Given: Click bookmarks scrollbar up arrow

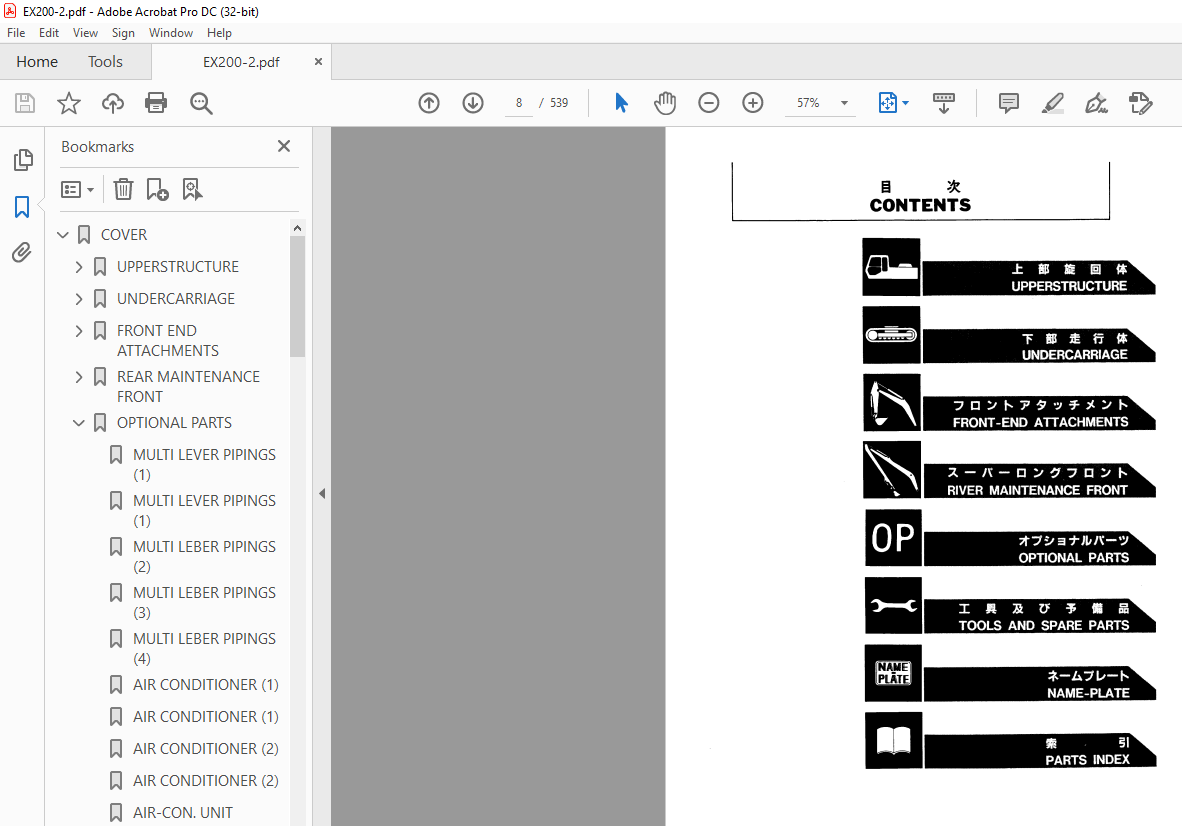Looking at the screenshot, I should [x=297, y=228].
